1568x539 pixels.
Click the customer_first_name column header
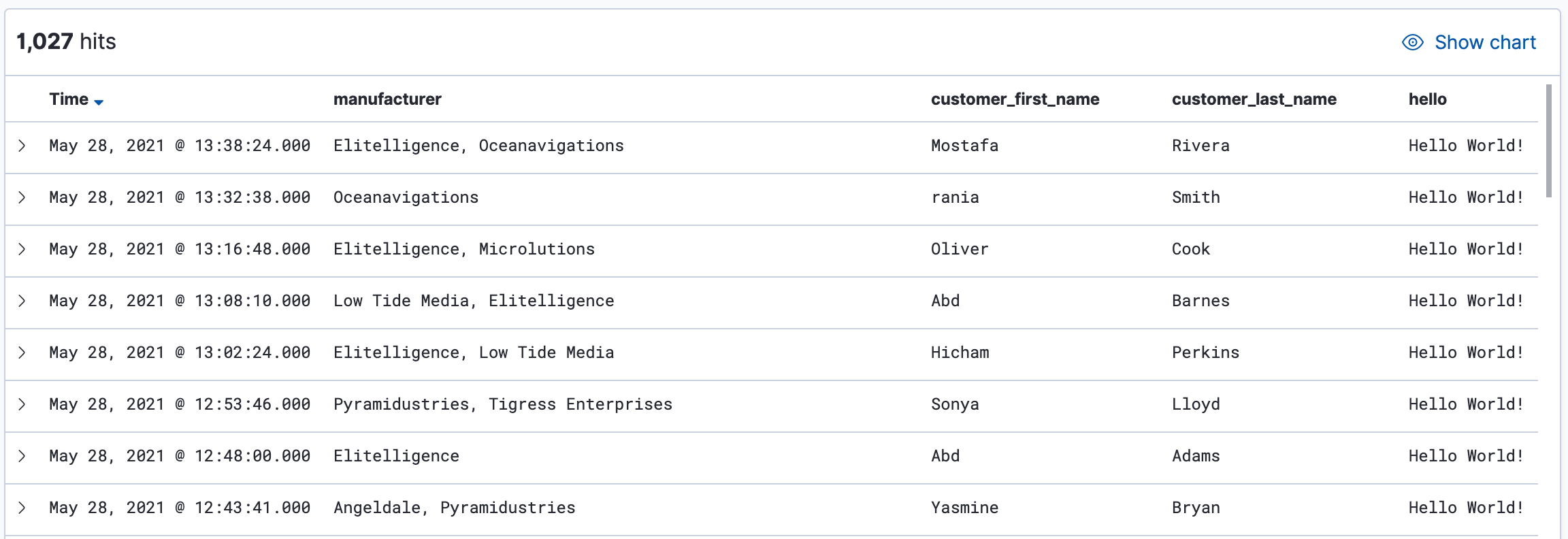pyautogui.click(x=1015, y=99)
